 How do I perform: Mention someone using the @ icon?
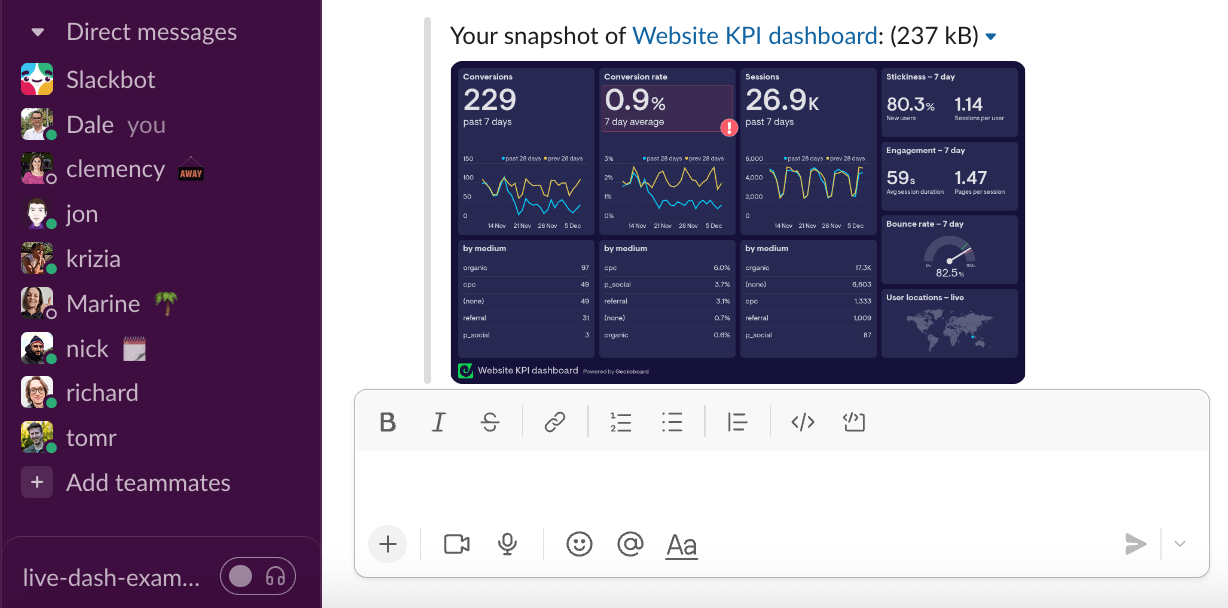coord(630,544)
